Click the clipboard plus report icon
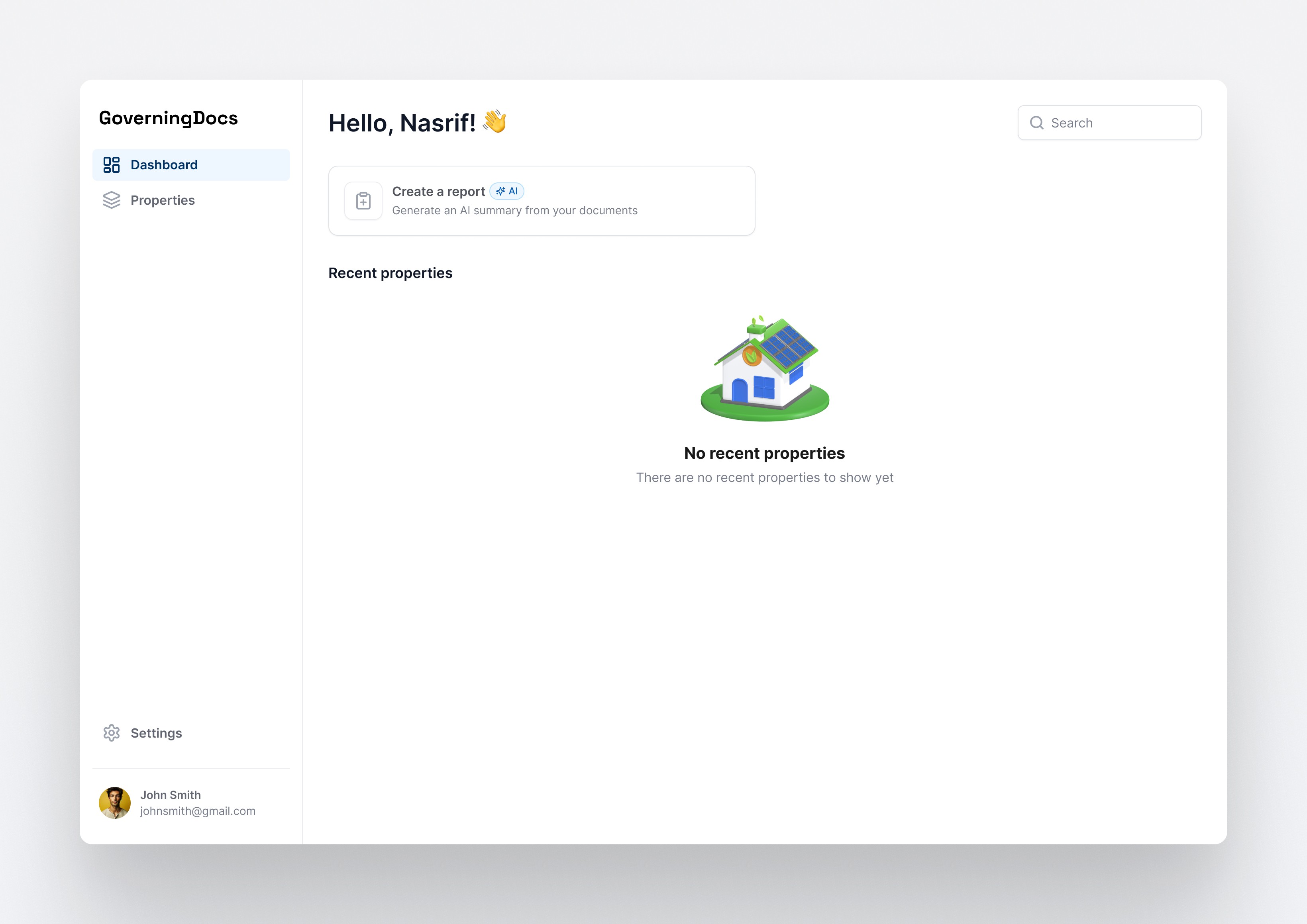The image size is (1307, 924). (363, 201)
